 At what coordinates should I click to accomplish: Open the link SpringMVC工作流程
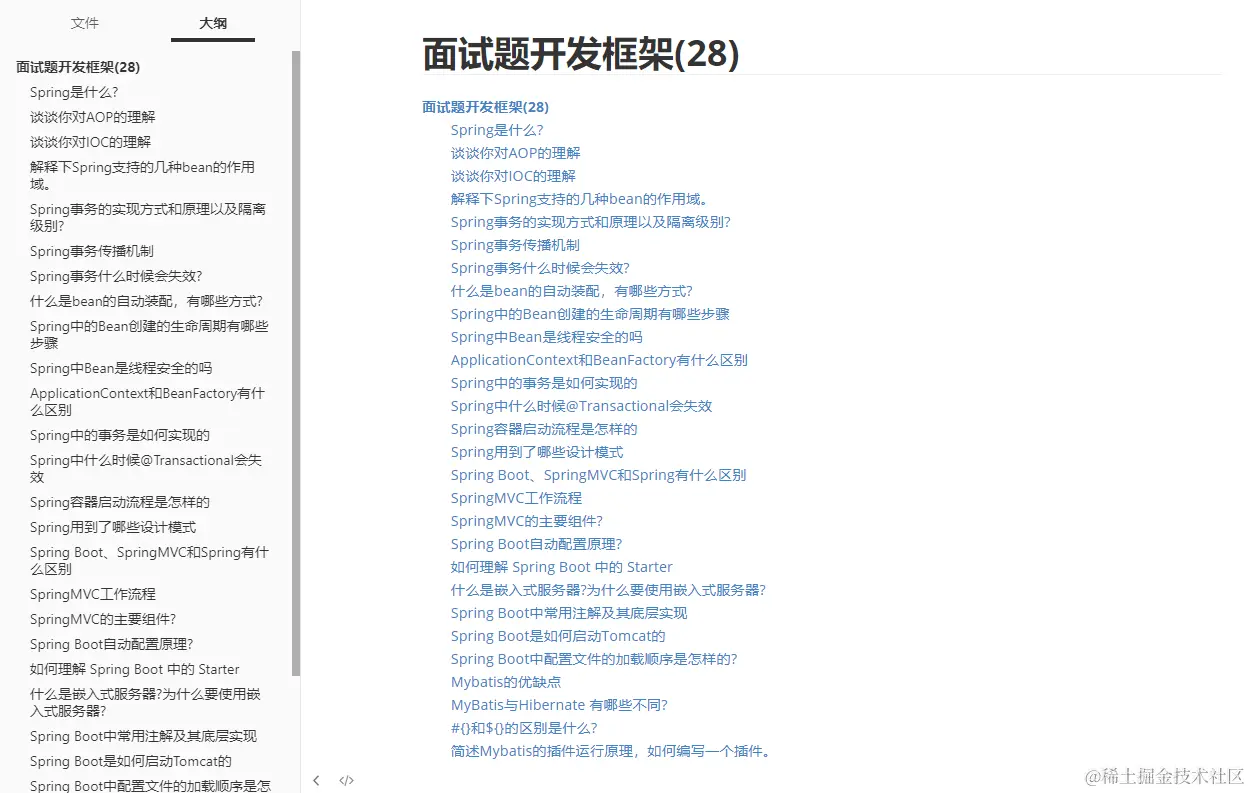516,497
